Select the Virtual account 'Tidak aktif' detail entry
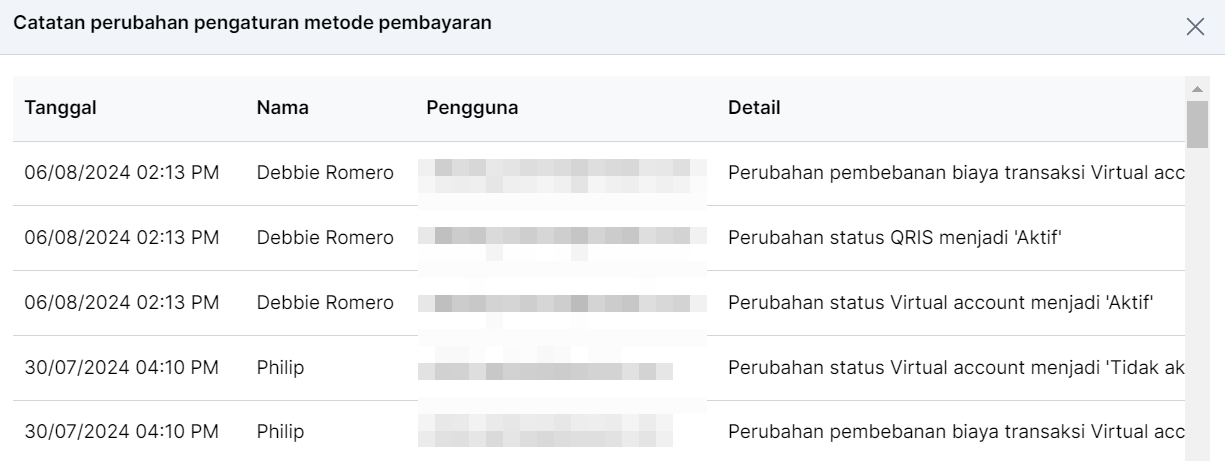 956,368
